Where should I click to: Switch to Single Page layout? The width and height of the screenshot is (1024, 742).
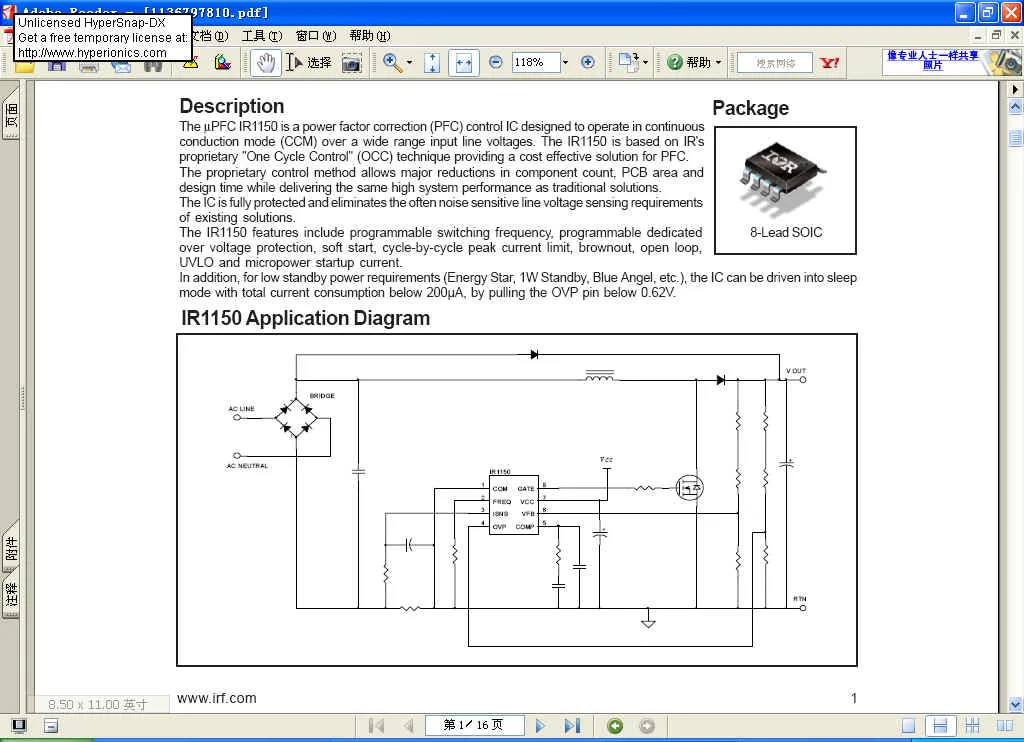click(x=908, y=726)
